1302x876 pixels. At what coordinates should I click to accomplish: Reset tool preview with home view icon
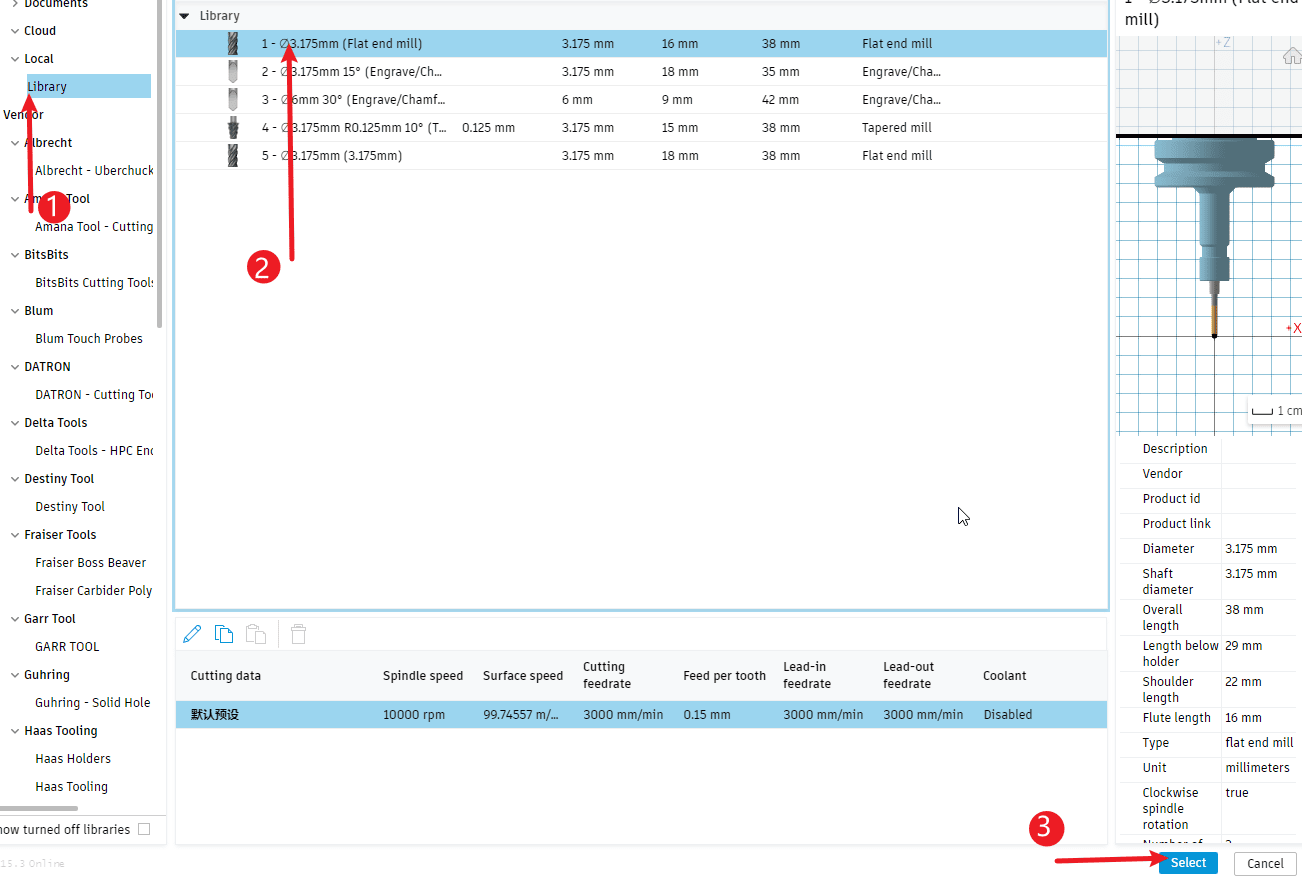coord(1292,56)
